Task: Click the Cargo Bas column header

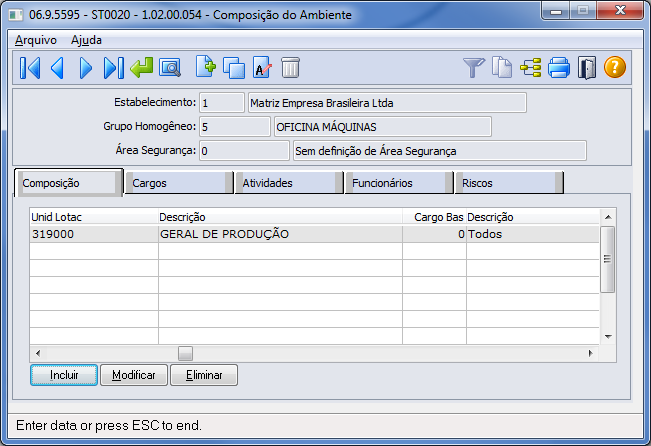Action: click(434, 217)
